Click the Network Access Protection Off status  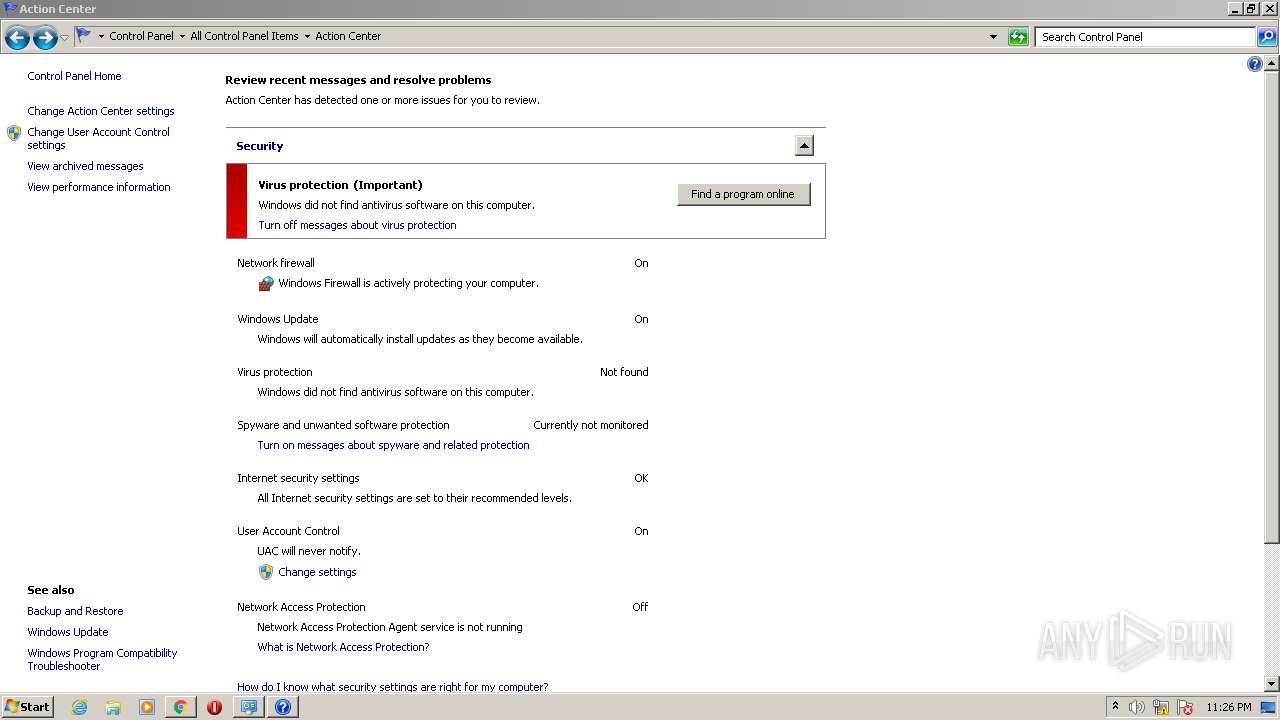(640, 607)
